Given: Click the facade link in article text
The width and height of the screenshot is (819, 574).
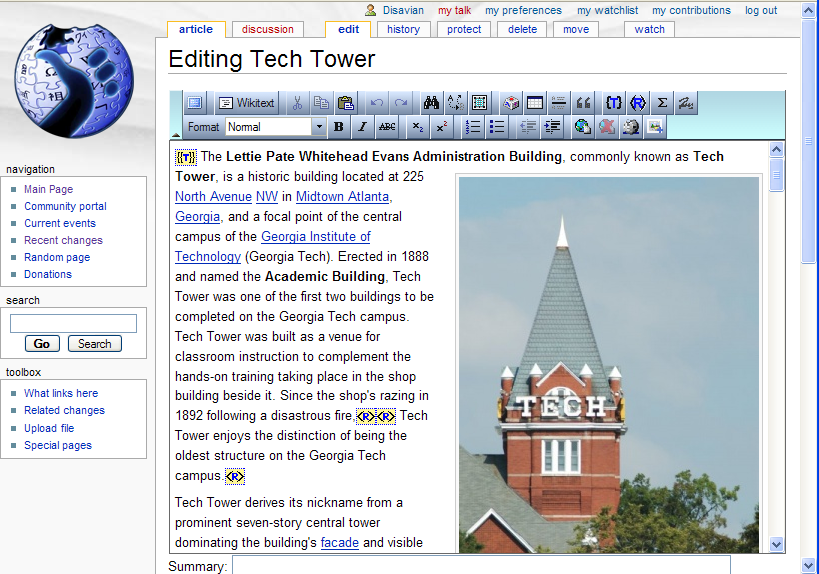Looking at the screenshot, I should coord(340,543).
